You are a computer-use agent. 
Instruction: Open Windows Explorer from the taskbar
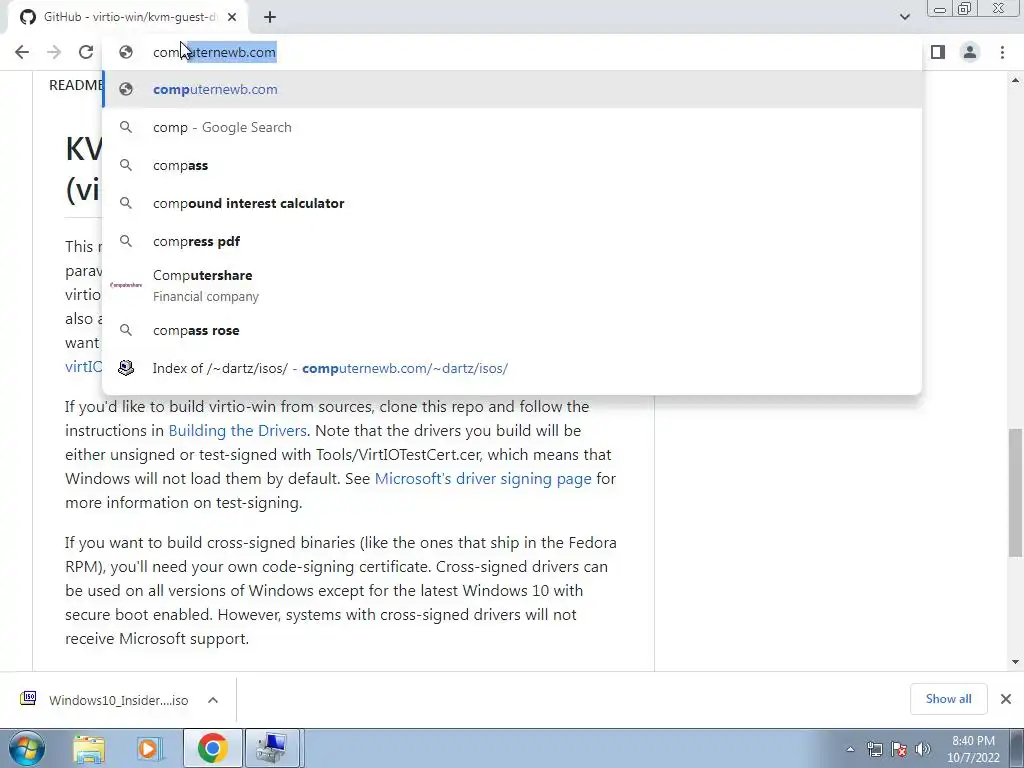tap(89, 748)
